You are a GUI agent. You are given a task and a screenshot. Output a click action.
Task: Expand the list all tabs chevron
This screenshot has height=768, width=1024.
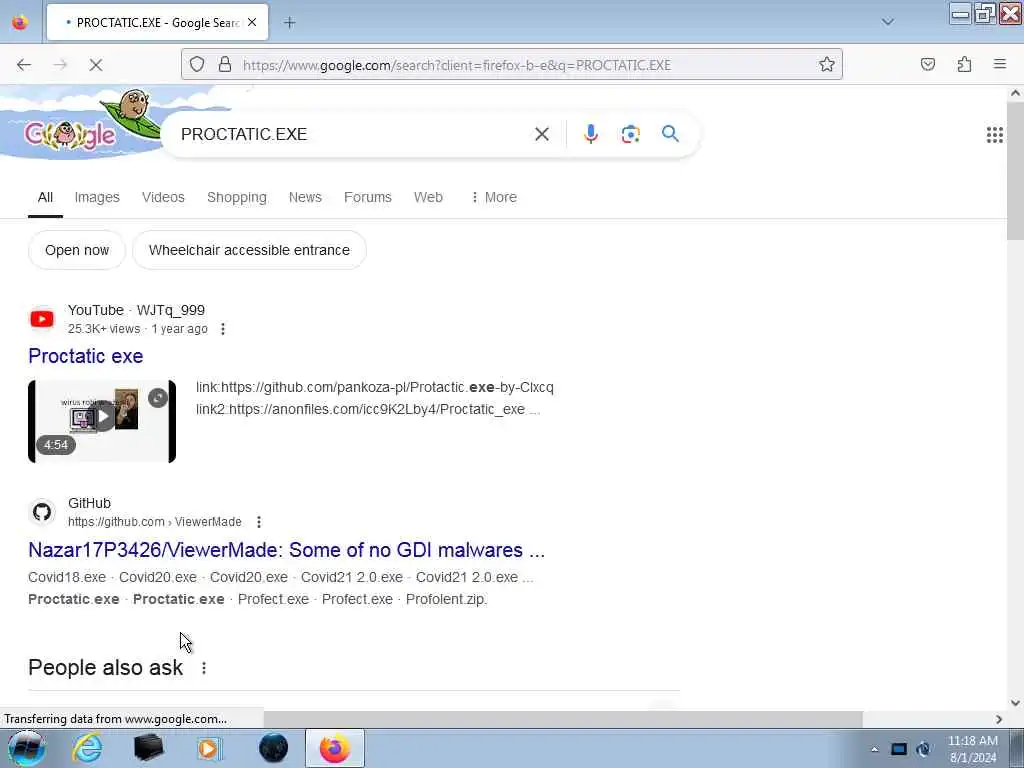tap(888, 22)
